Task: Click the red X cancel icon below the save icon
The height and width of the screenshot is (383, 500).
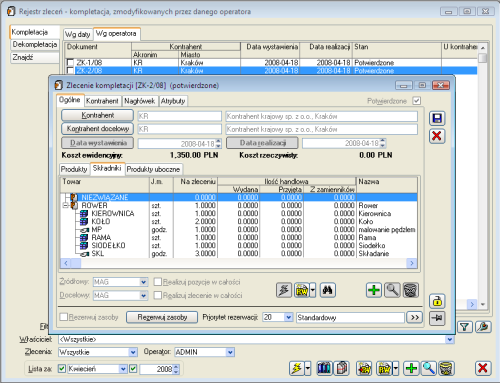Action: 437,136
